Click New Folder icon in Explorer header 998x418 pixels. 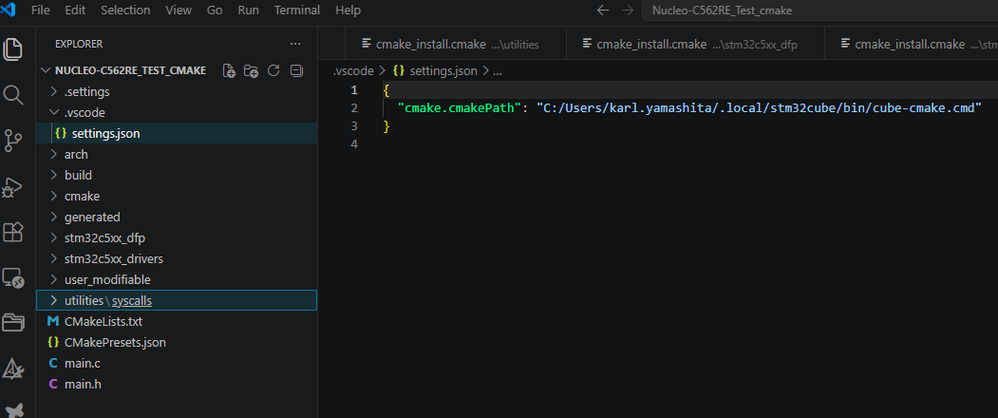(x=251, y=71)
